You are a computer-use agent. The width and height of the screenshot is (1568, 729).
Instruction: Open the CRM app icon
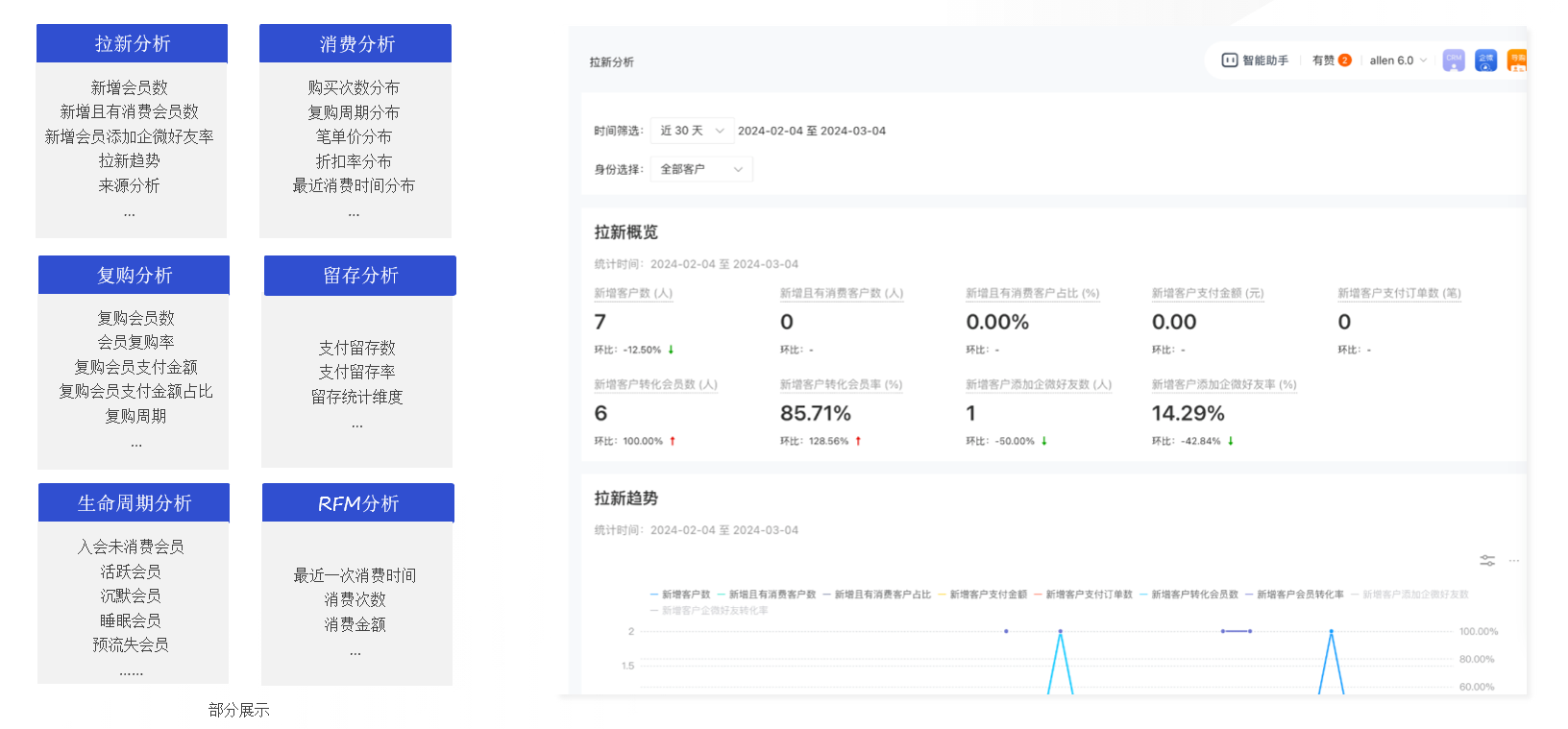tap(1454, 61)
